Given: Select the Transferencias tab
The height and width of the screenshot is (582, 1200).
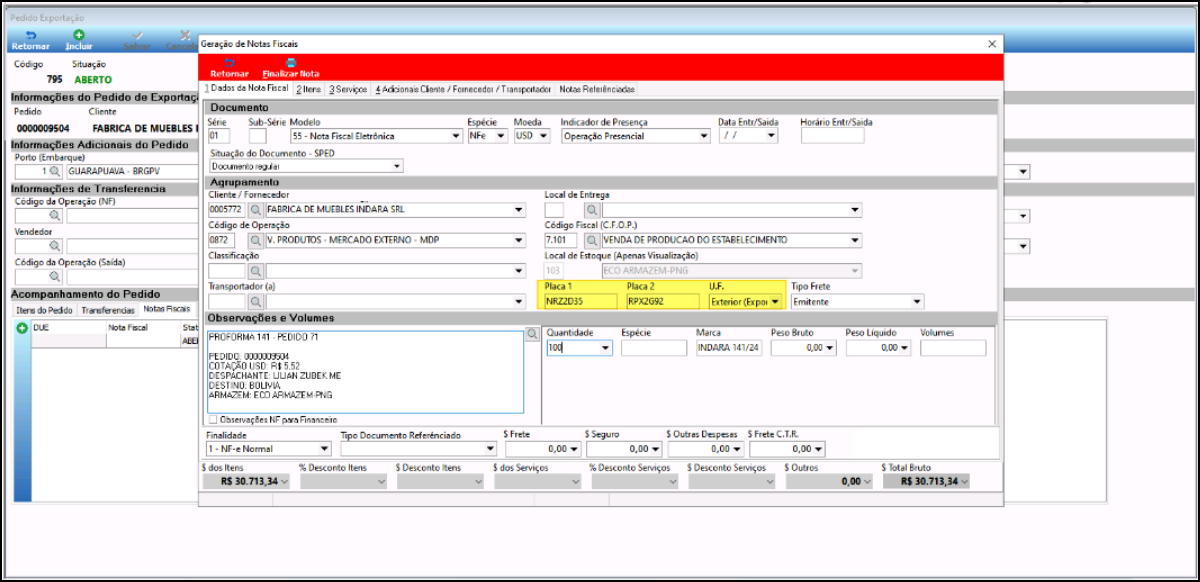Looking at the screenshot, I should pos(107,310).
